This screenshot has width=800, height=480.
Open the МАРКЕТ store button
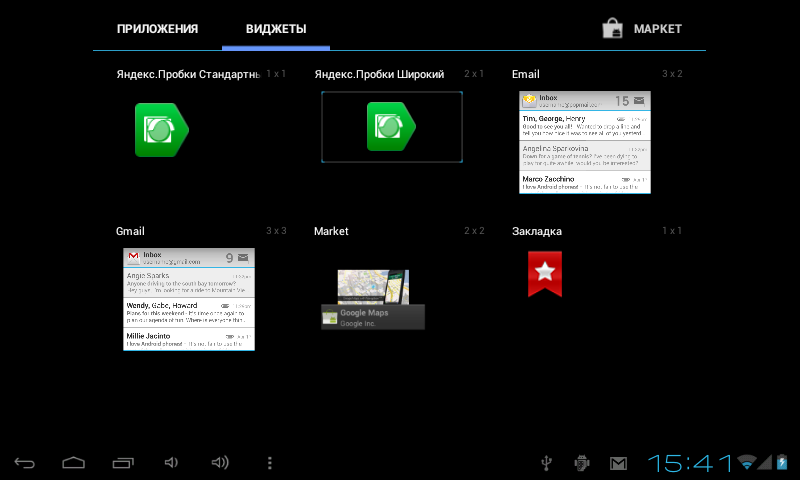click(x=656, y=29)
